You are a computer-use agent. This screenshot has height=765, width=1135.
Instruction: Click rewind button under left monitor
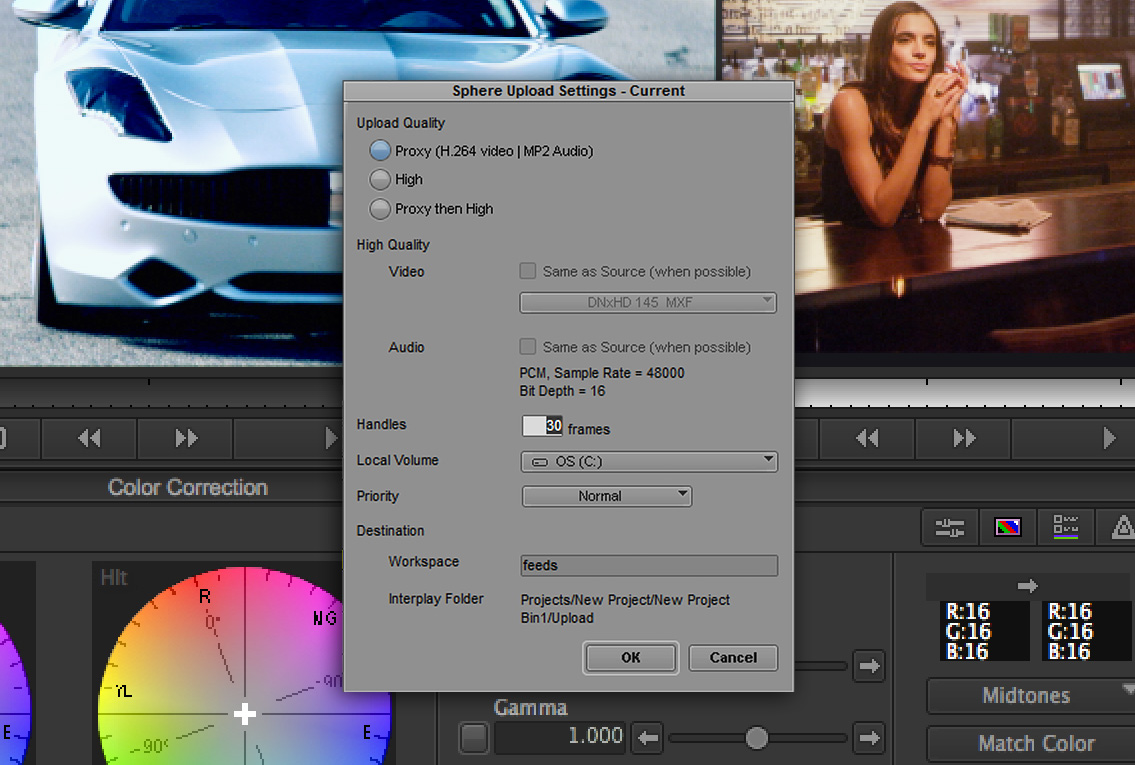[90, 438]
